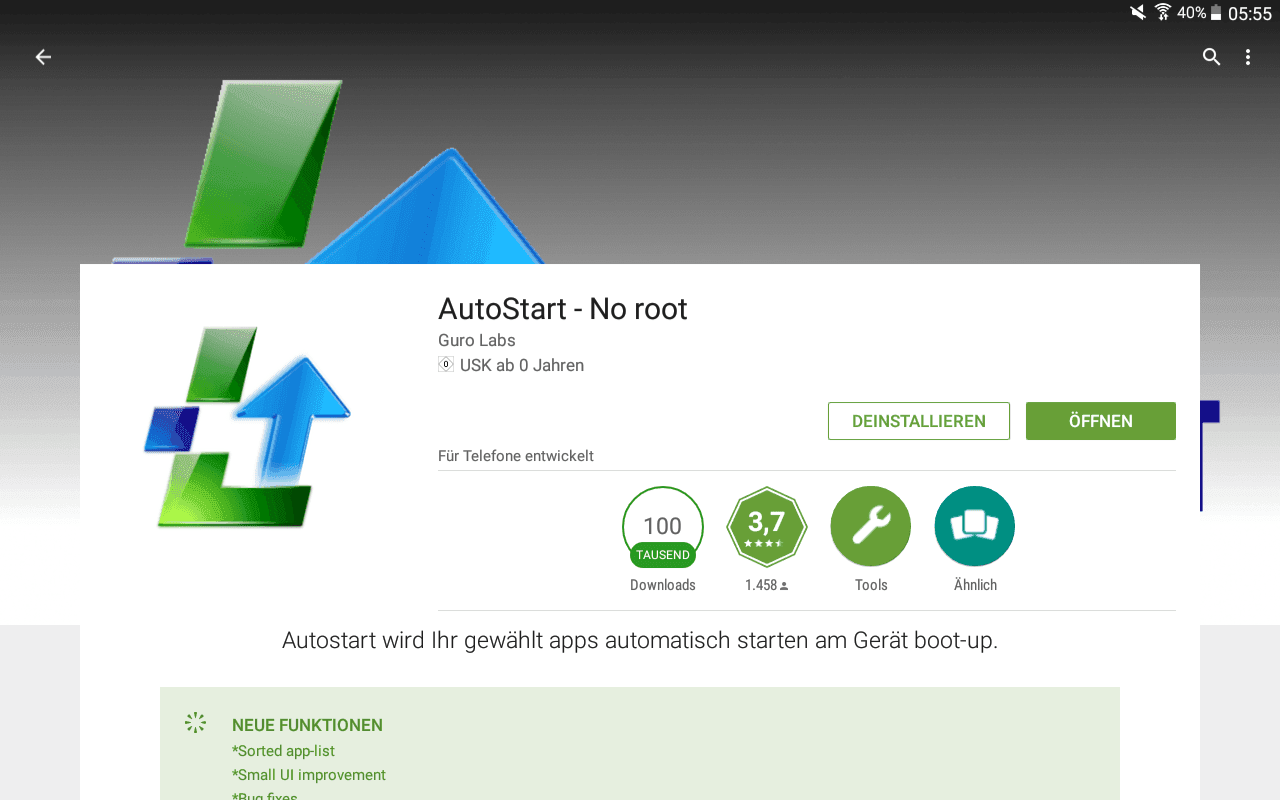This screenshot has width=1280, height=800.
Task: Tap the spinner icon beside Neue Funktionen
Action: point(195,723)
